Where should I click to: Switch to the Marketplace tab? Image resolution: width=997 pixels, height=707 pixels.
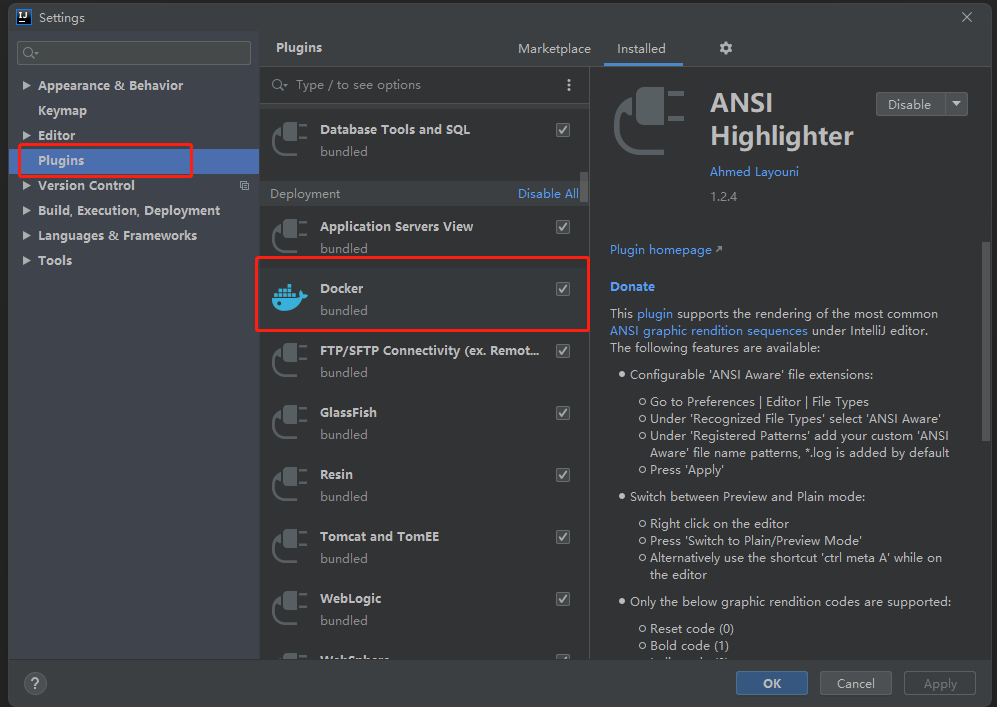554,48
